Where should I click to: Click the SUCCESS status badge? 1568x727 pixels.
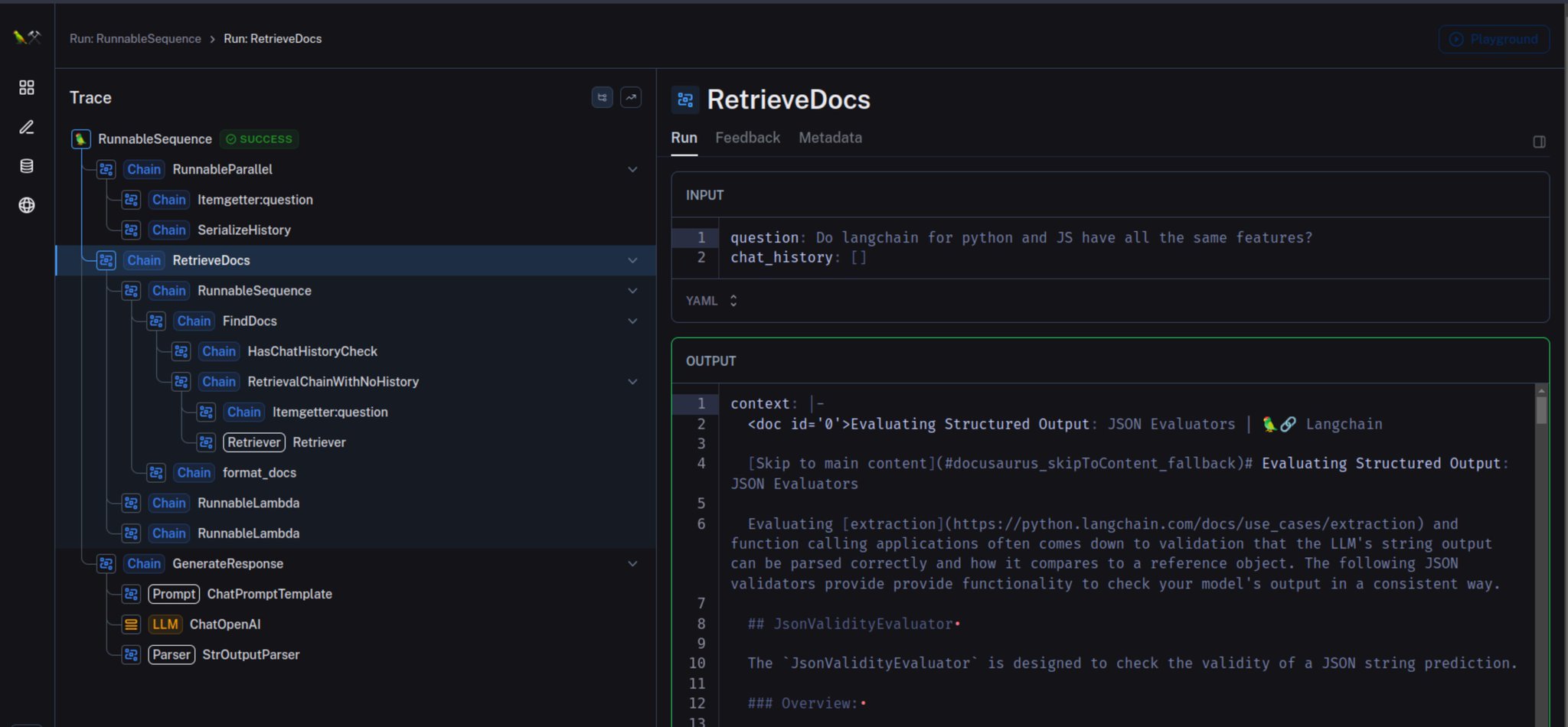259,139
